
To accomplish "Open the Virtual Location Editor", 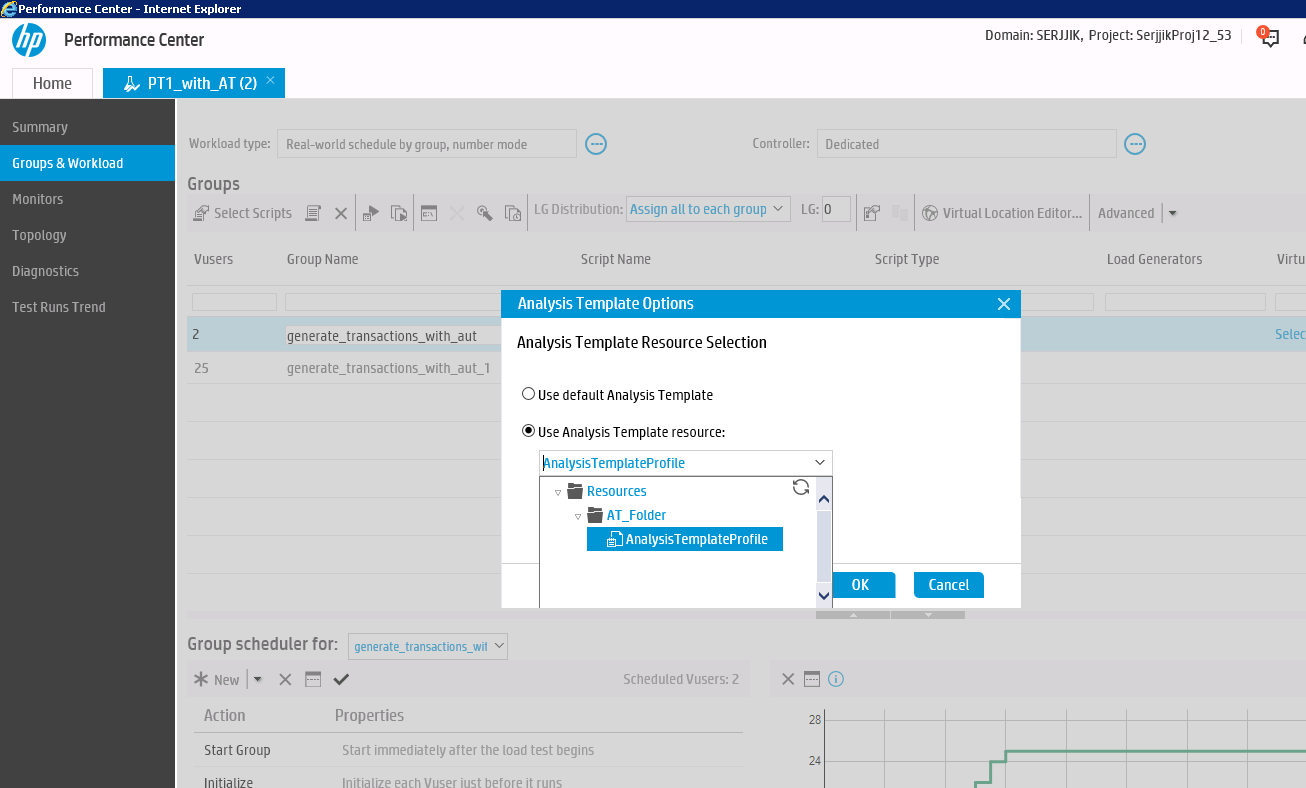I will coord(1002,213).
